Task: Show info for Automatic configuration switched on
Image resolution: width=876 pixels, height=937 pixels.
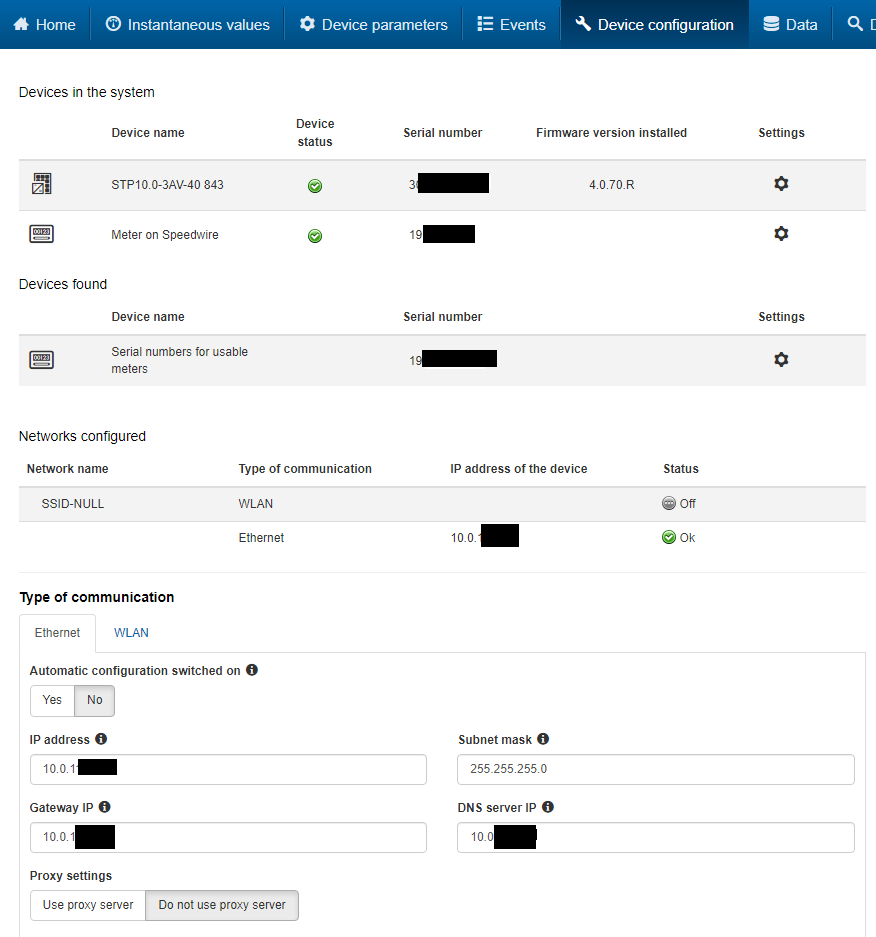Action: click(x=252, y=670)
